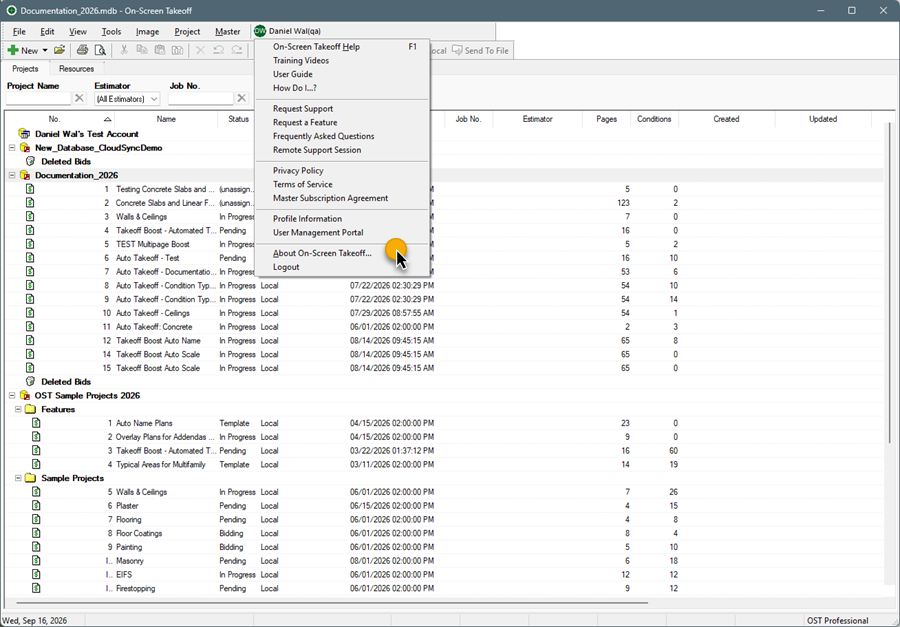900x627 pixels.
Task: Click the Name column header
Action: pos(166,119)
